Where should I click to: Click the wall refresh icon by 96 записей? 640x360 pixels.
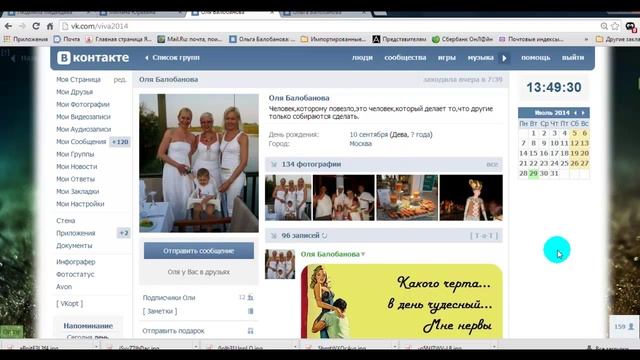[x=324, y=236]
